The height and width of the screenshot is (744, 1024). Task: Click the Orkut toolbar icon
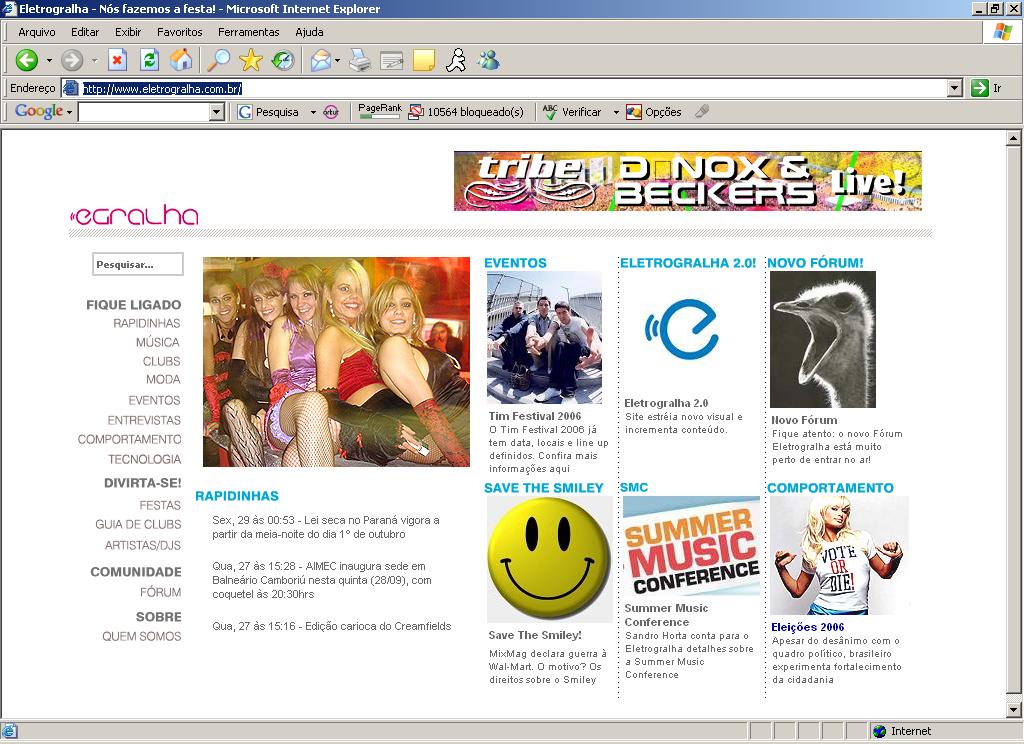tap(331, 112)
